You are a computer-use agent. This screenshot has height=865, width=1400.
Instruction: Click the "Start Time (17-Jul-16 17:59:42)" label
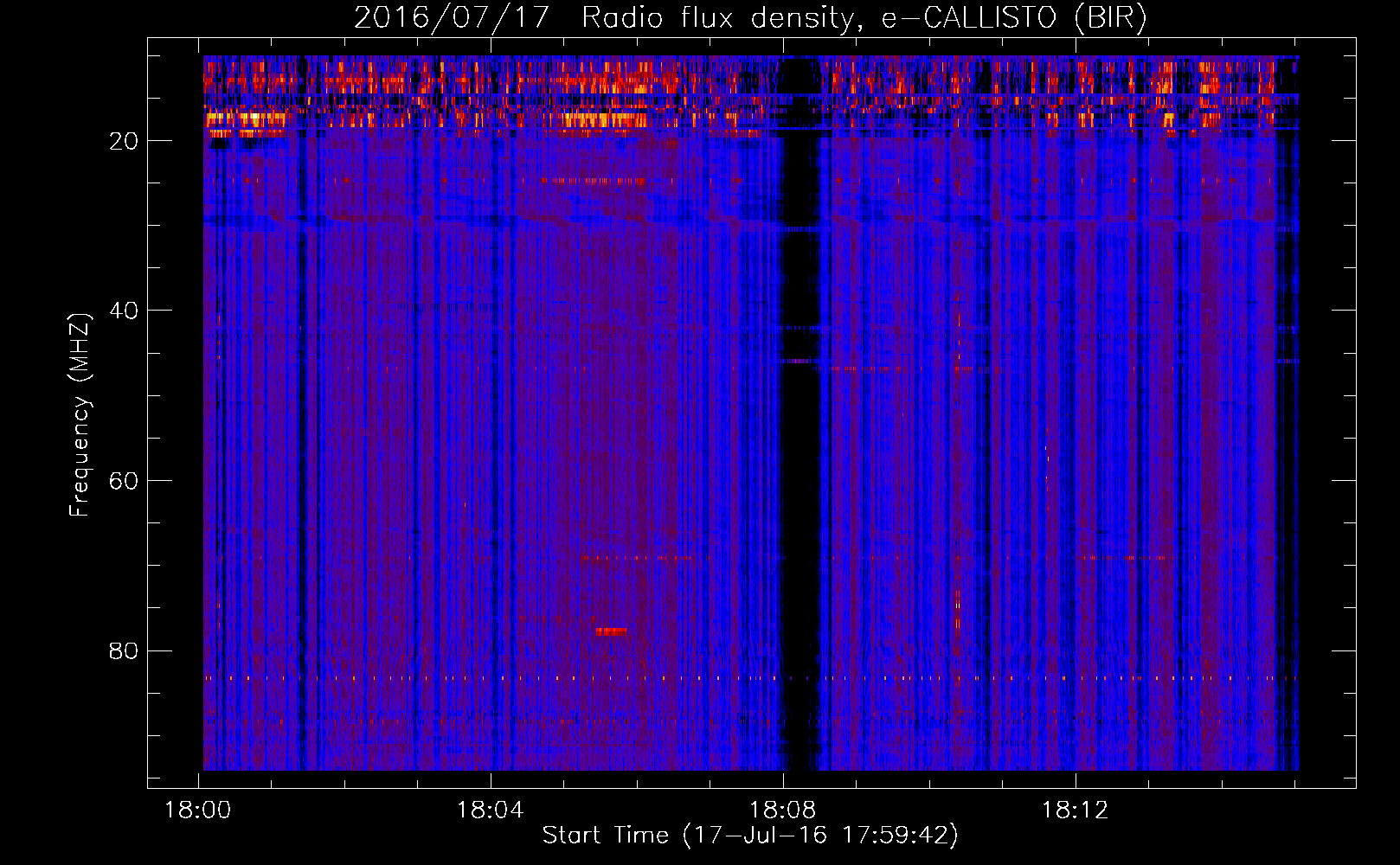[750, 836]
